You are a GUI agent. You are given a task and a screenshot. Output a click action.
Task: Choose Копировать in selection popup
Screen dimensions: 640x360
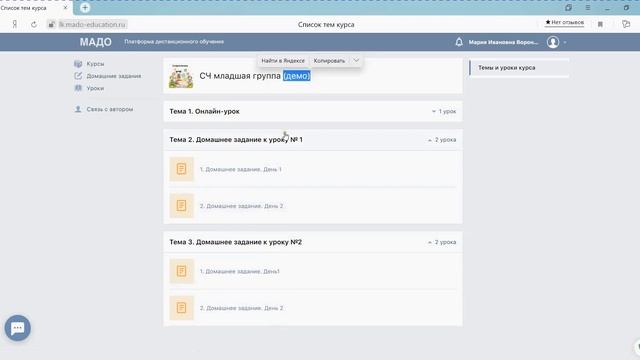tap(329, 60)
